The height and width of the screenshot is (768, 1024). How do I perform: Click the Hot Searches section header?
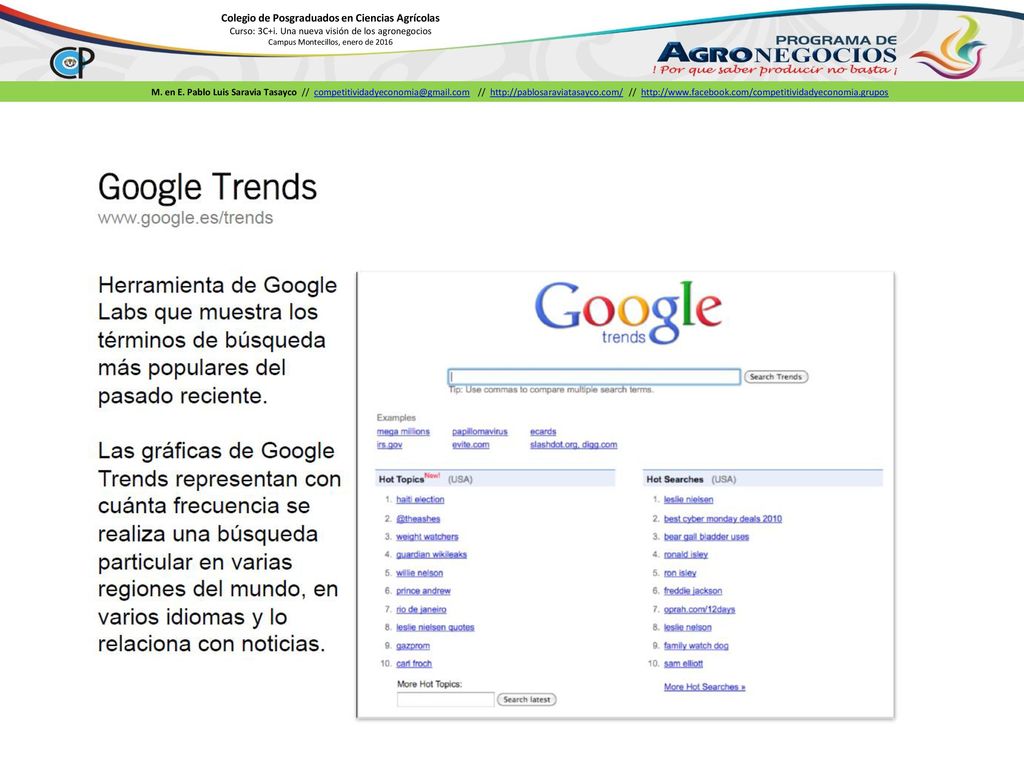(x=763, y=479)
